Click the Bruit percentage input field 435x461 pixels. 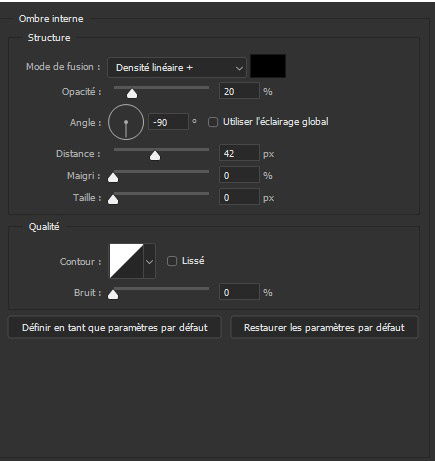point(239,292)
